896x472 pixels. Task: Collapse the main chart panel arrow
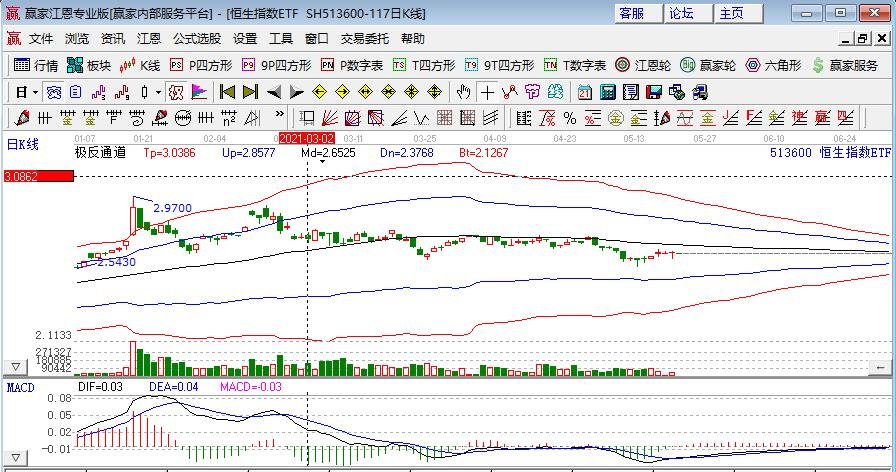tap(15, 367)
